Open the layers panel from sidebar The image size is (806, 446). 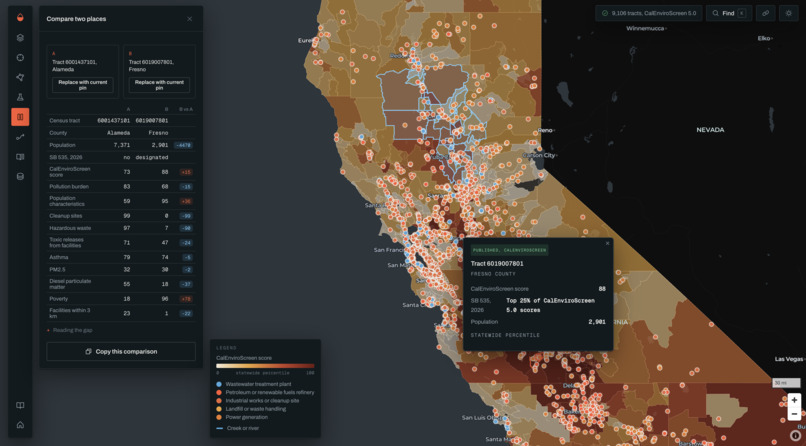coord(20,38)
